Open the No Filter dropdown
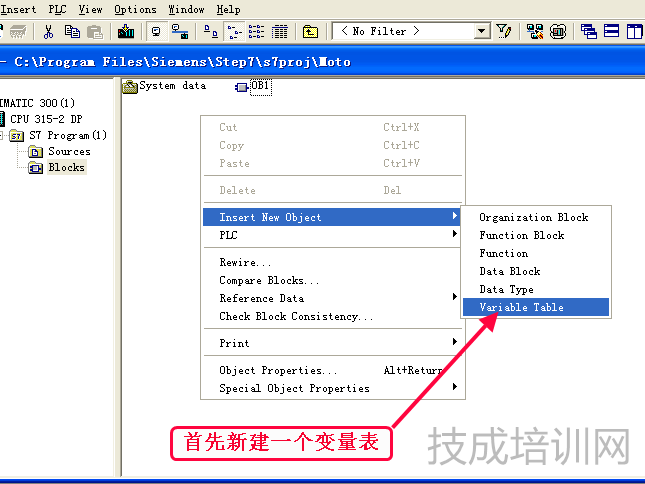 point(482,31)
